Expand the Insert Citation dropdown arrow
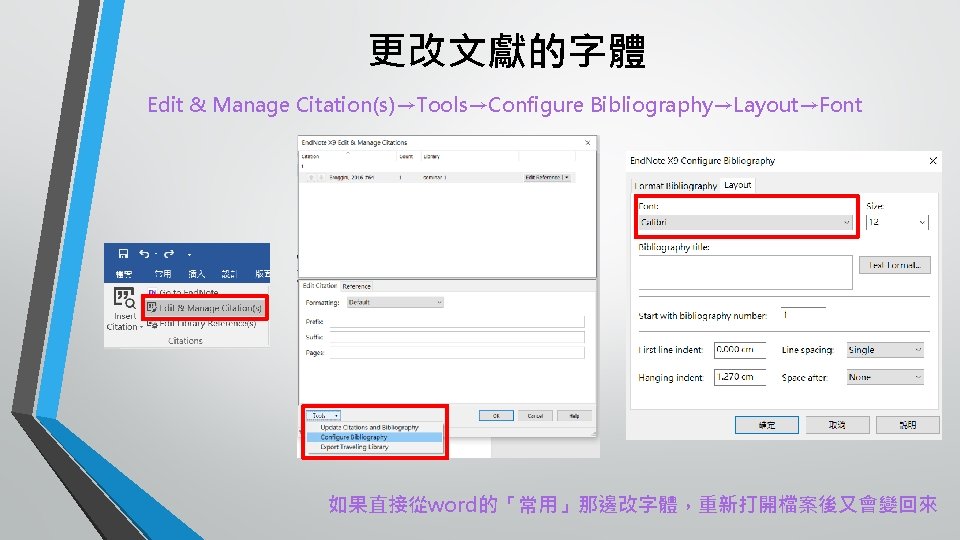This screenshot has height=540, width=960. (141, 327)
